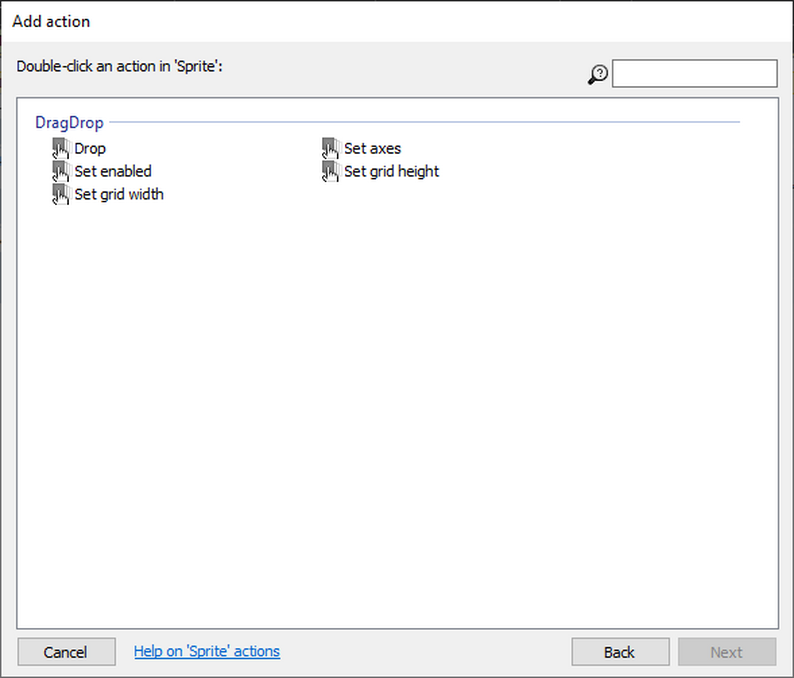Click the Set enabled action icon
The width and height of the screenshot is (794, 678).
click(61, 171)
